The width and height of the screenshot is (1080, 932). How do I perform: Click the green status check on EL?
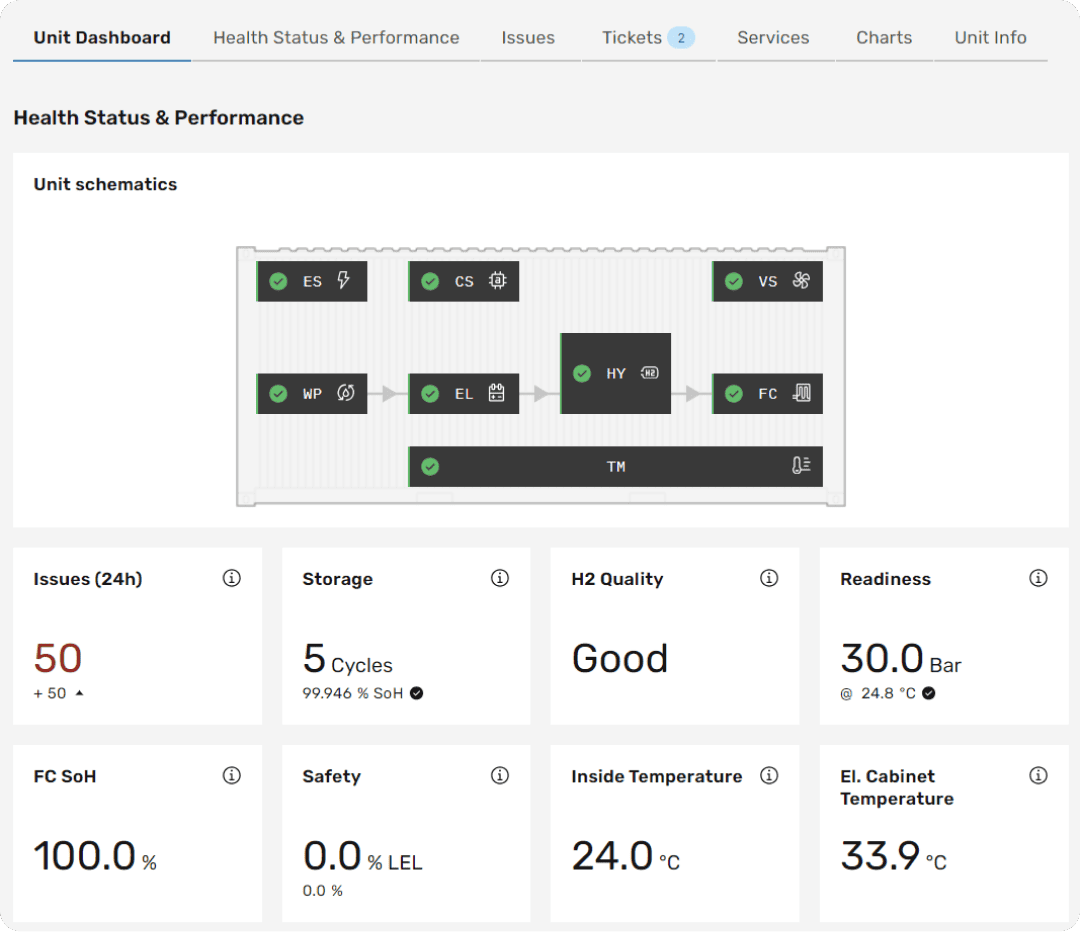430,393
